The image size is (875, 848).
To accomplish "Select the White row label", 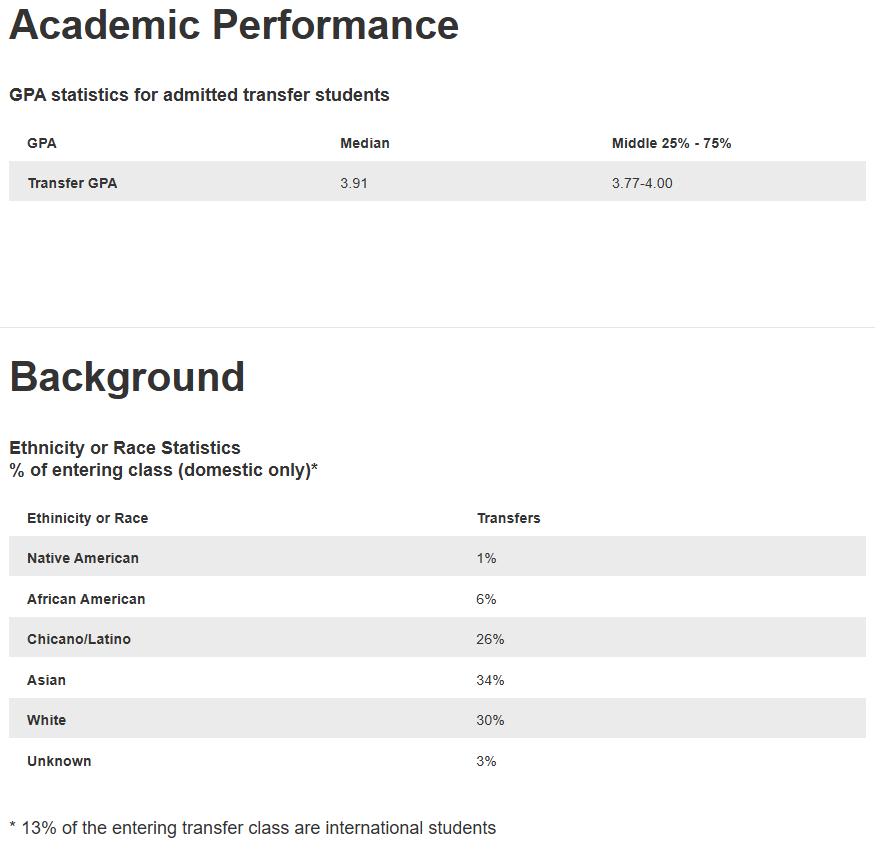I will (x=46, y=720).
